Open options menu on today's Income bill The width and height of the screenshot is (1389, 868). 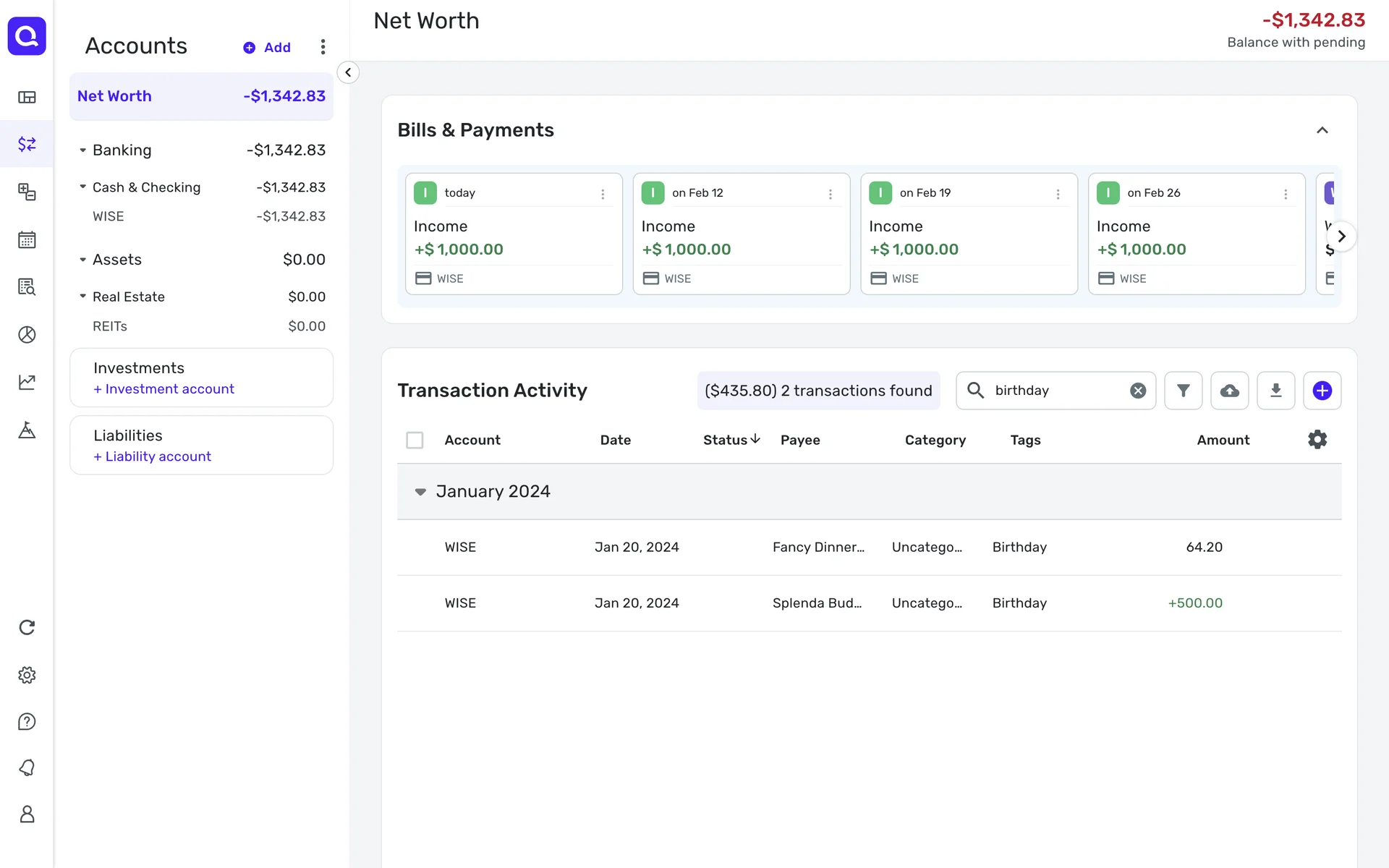[603, 194]
